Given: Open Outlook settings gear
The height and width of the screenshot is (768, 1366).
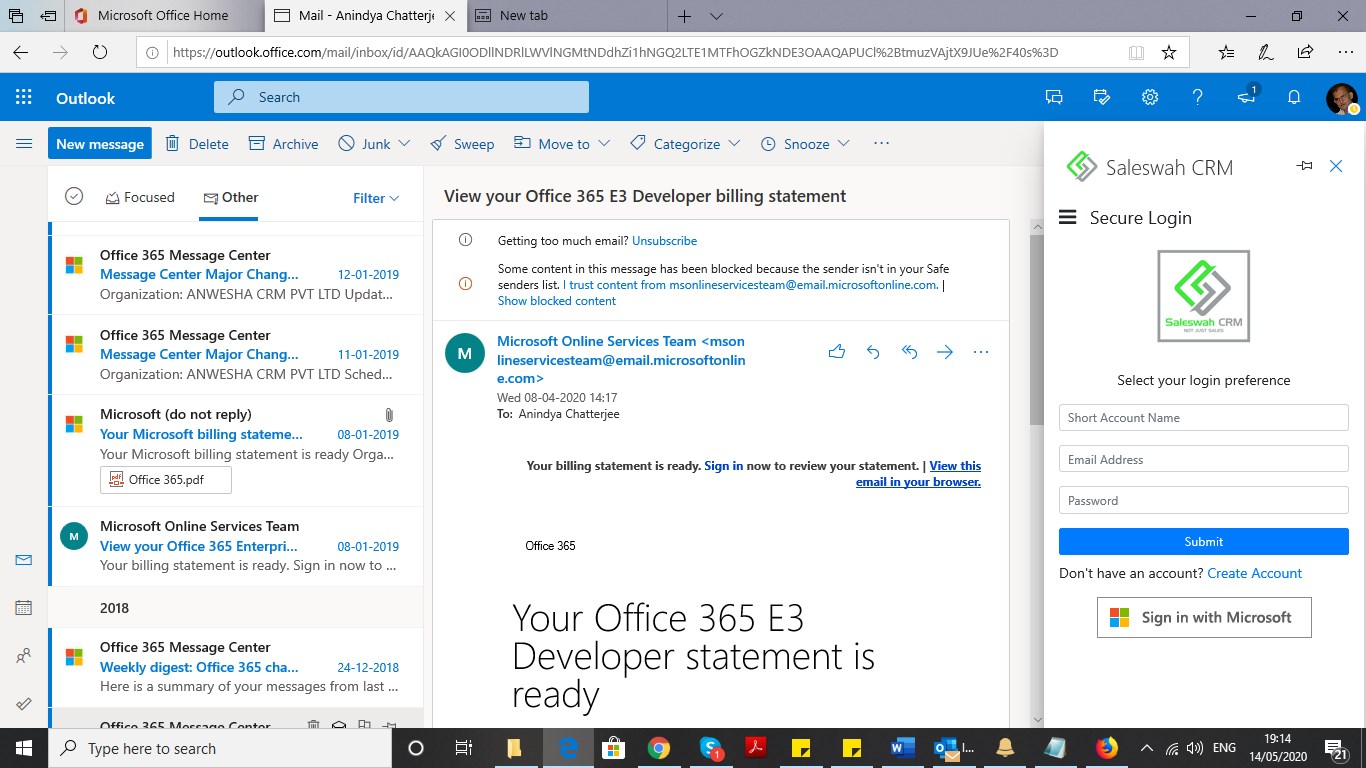Looking at the screenshot, I should [x=1150, y=97].
